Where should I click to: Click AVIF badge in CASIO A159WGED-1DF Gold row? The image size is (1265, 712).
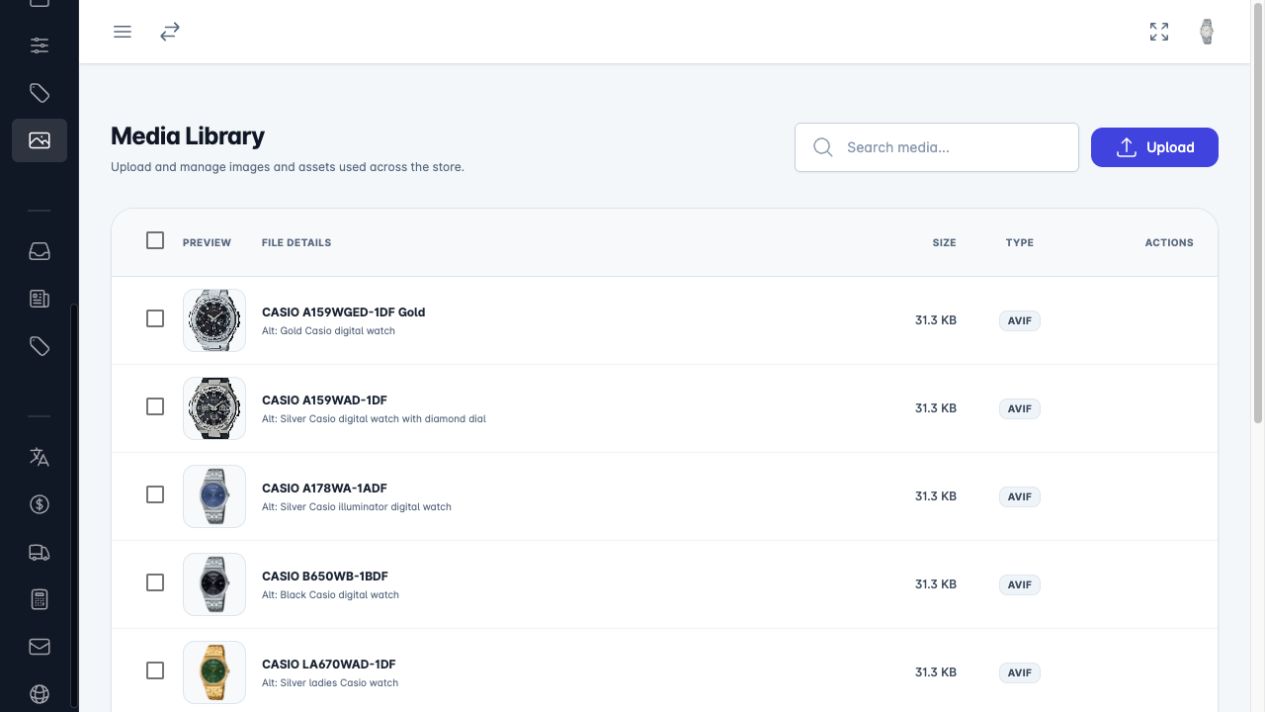[1019, 321]
